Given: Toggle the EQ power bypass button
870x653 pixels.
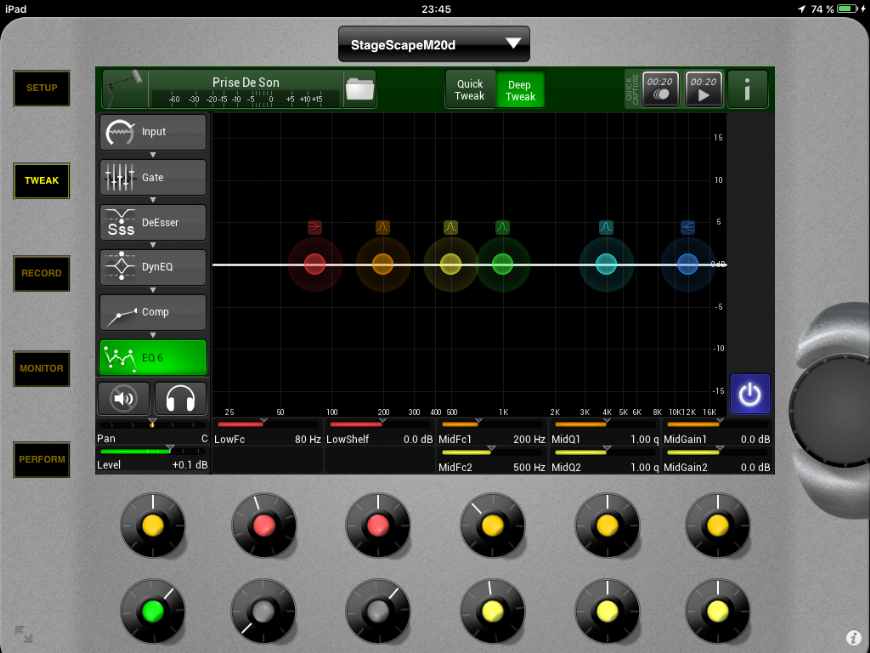Looking at the screenshot, I should [x=750, y=394].
